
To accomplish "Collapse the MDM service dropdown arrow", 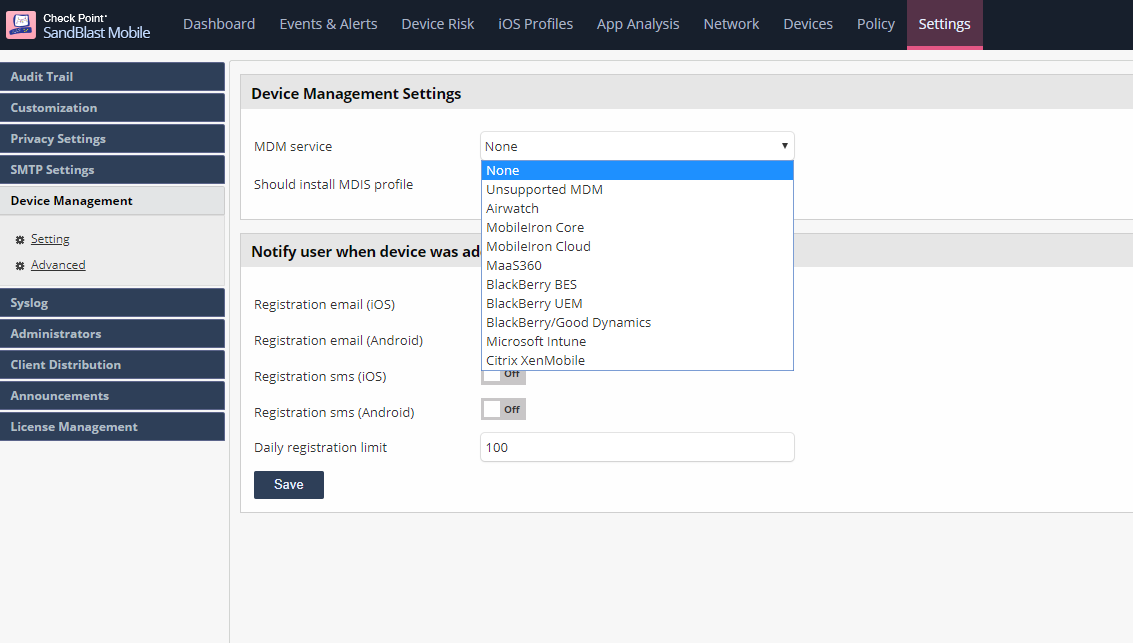I will click(784, 146).
